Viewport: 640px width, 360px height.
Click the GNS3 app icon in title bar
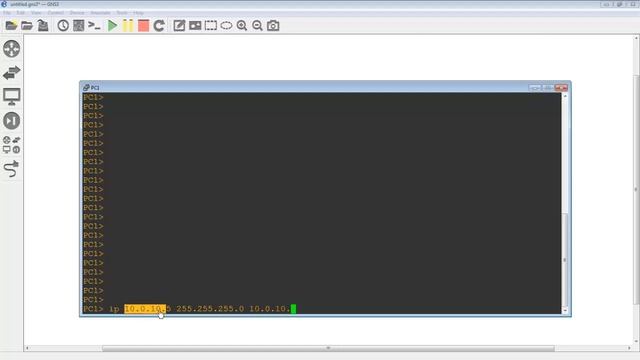pyautogui.click(x=4, y=4)
